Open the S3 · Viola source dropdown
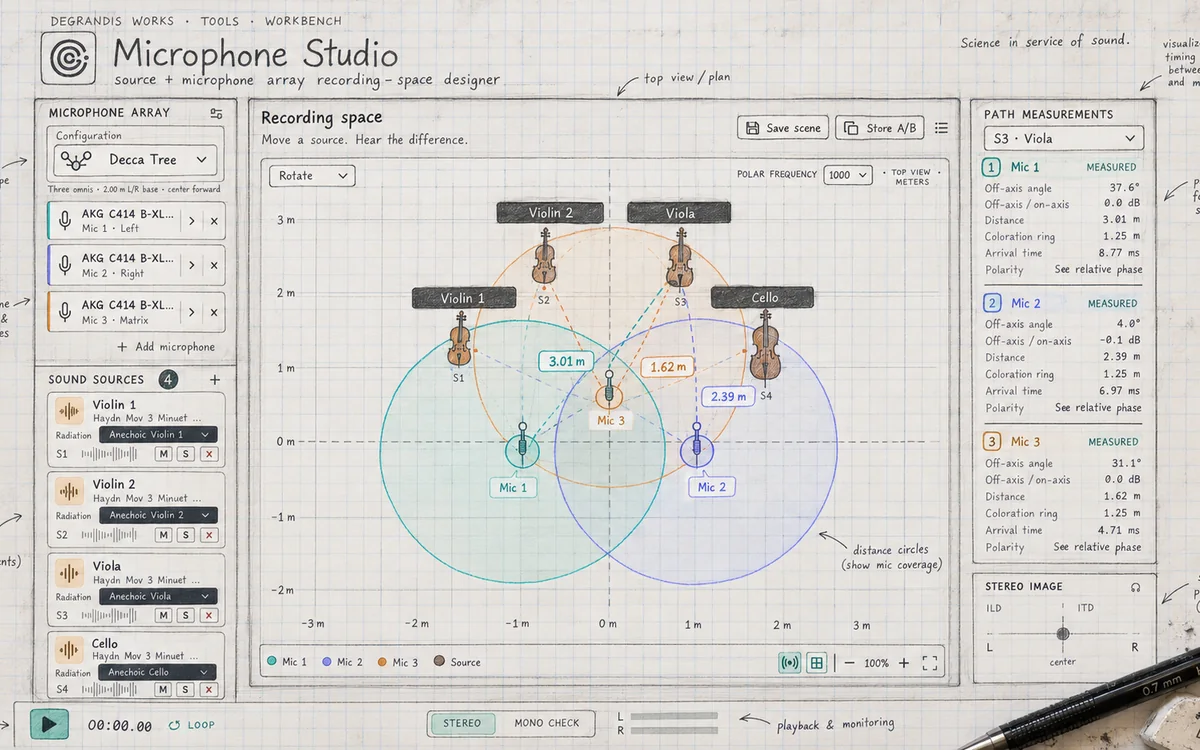 pos(1063,139)
